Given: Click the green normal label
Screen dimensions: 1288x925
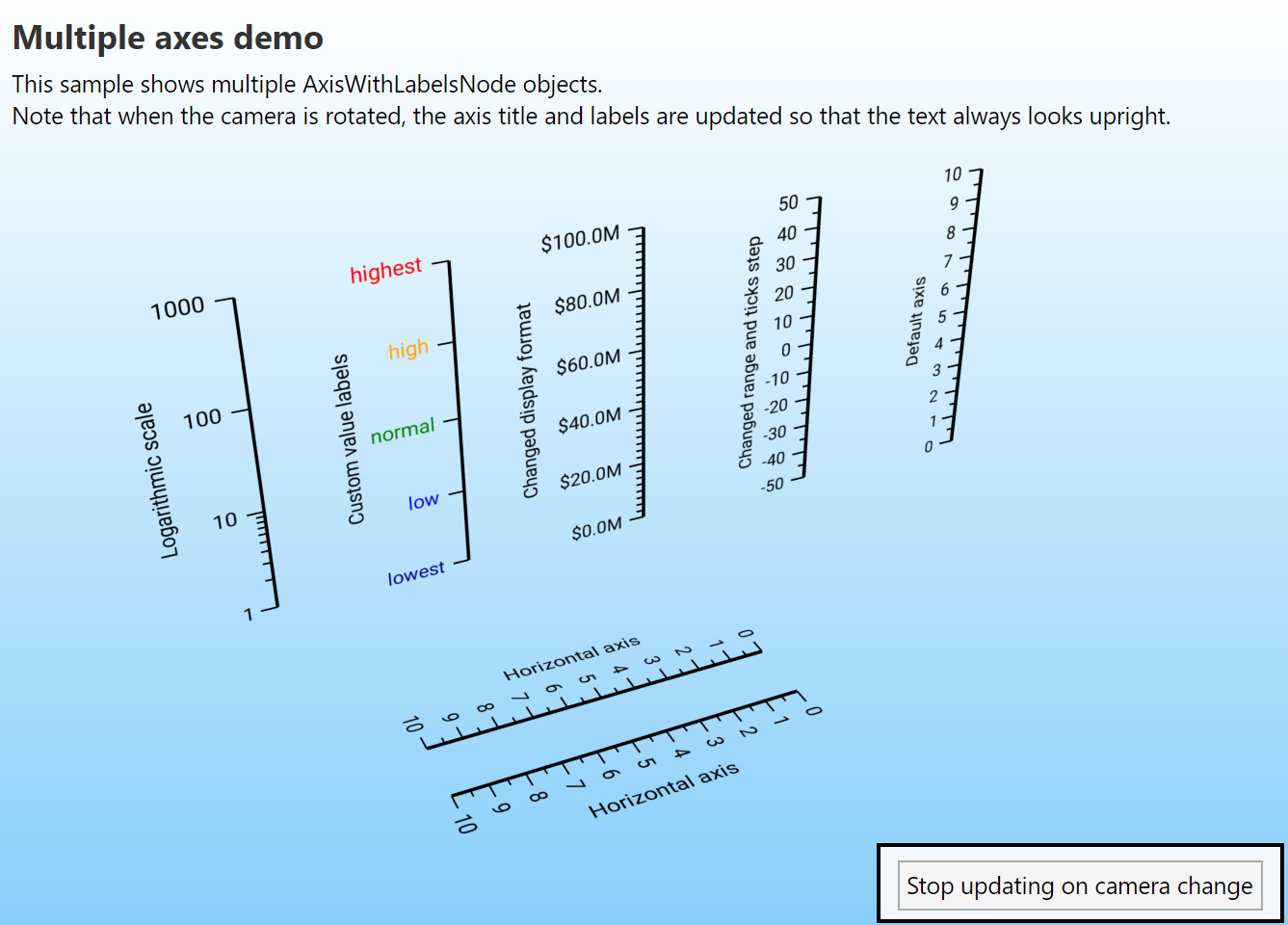Looking at the screenshot, I should pos(403,429).
